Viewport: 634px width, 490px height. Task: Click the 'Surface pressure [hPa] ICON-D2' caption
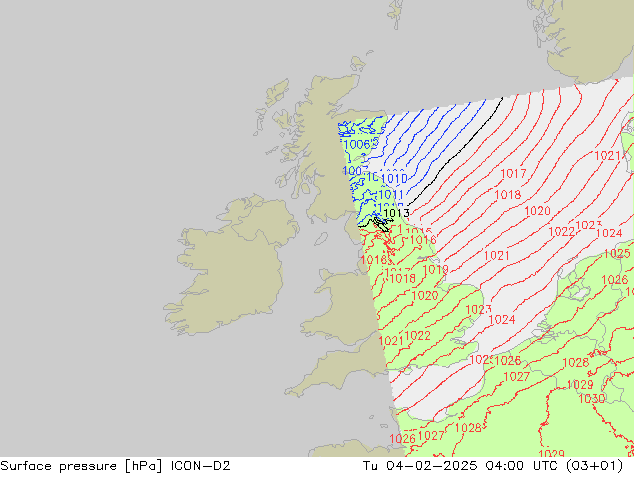point(115,466)
